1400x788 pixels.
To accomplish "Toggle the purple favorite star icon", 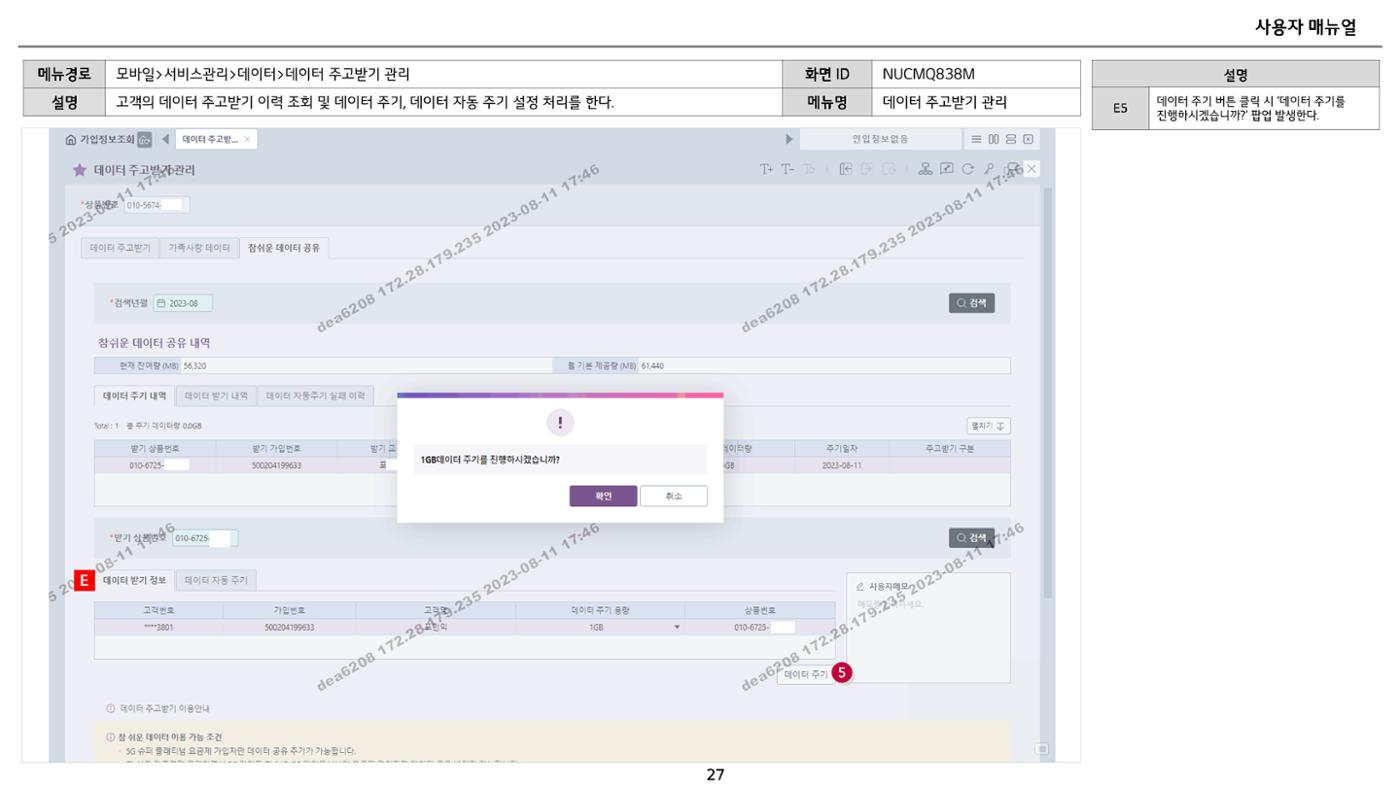I will click(79, 170).
